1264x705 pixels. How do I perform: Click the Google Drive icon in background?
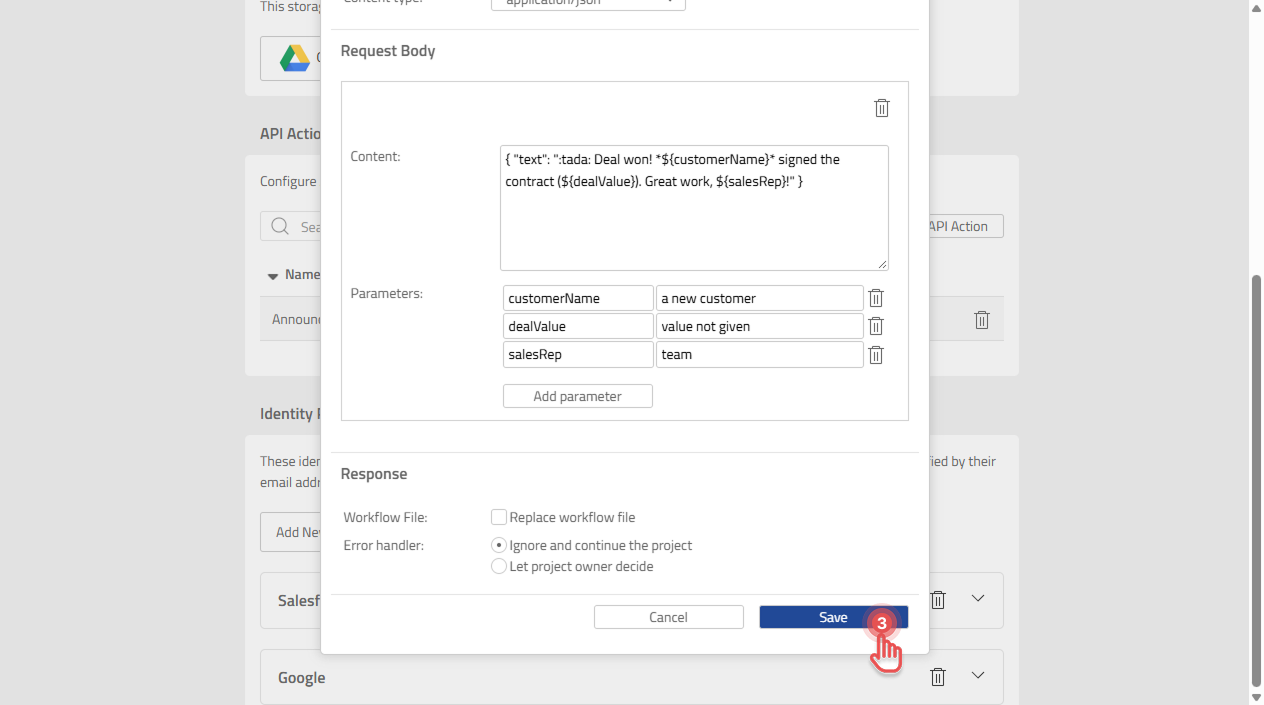click(294, 58)
